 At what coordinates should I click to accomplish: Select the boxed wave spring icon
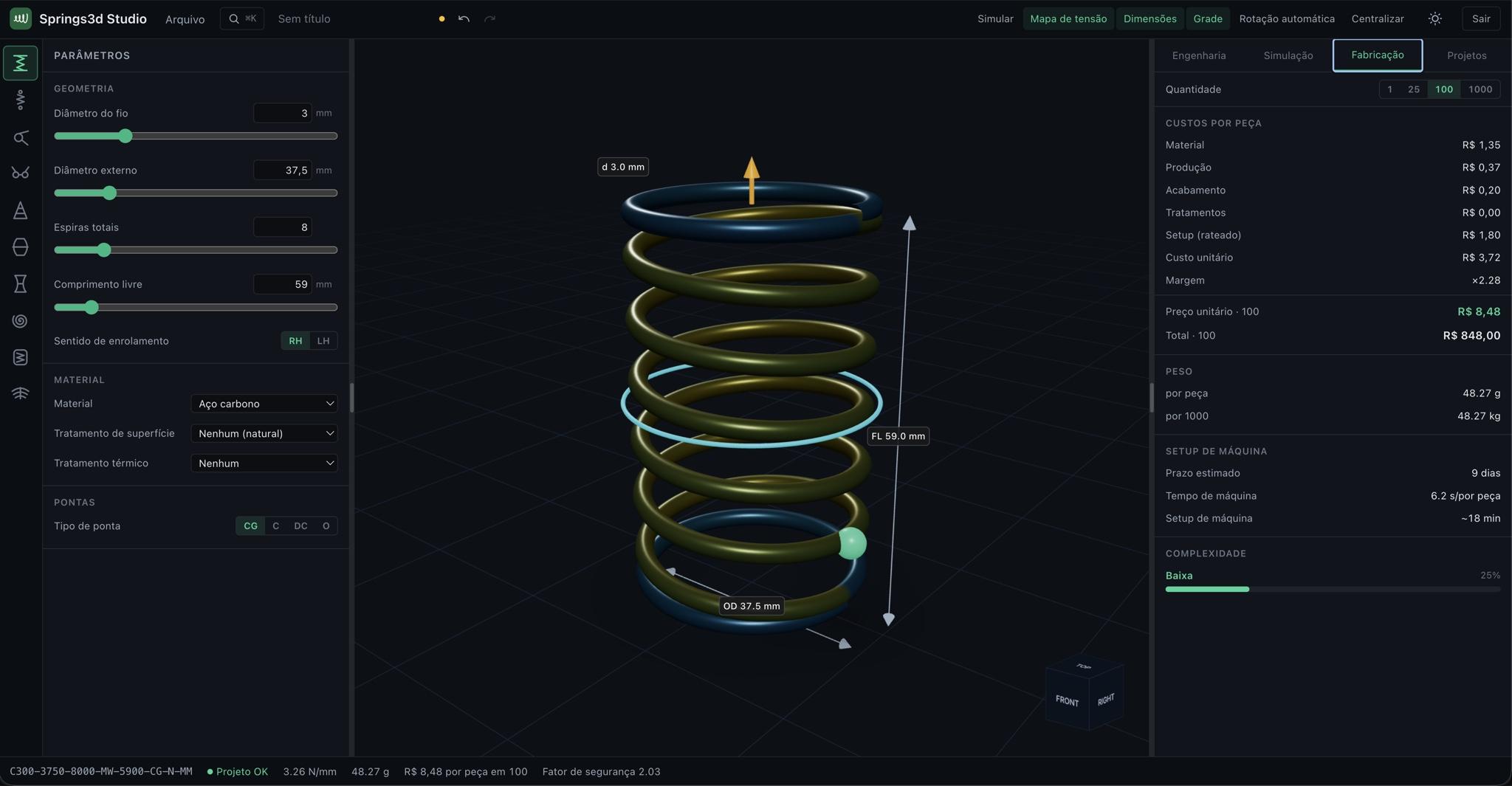click(x=21, y=357)
